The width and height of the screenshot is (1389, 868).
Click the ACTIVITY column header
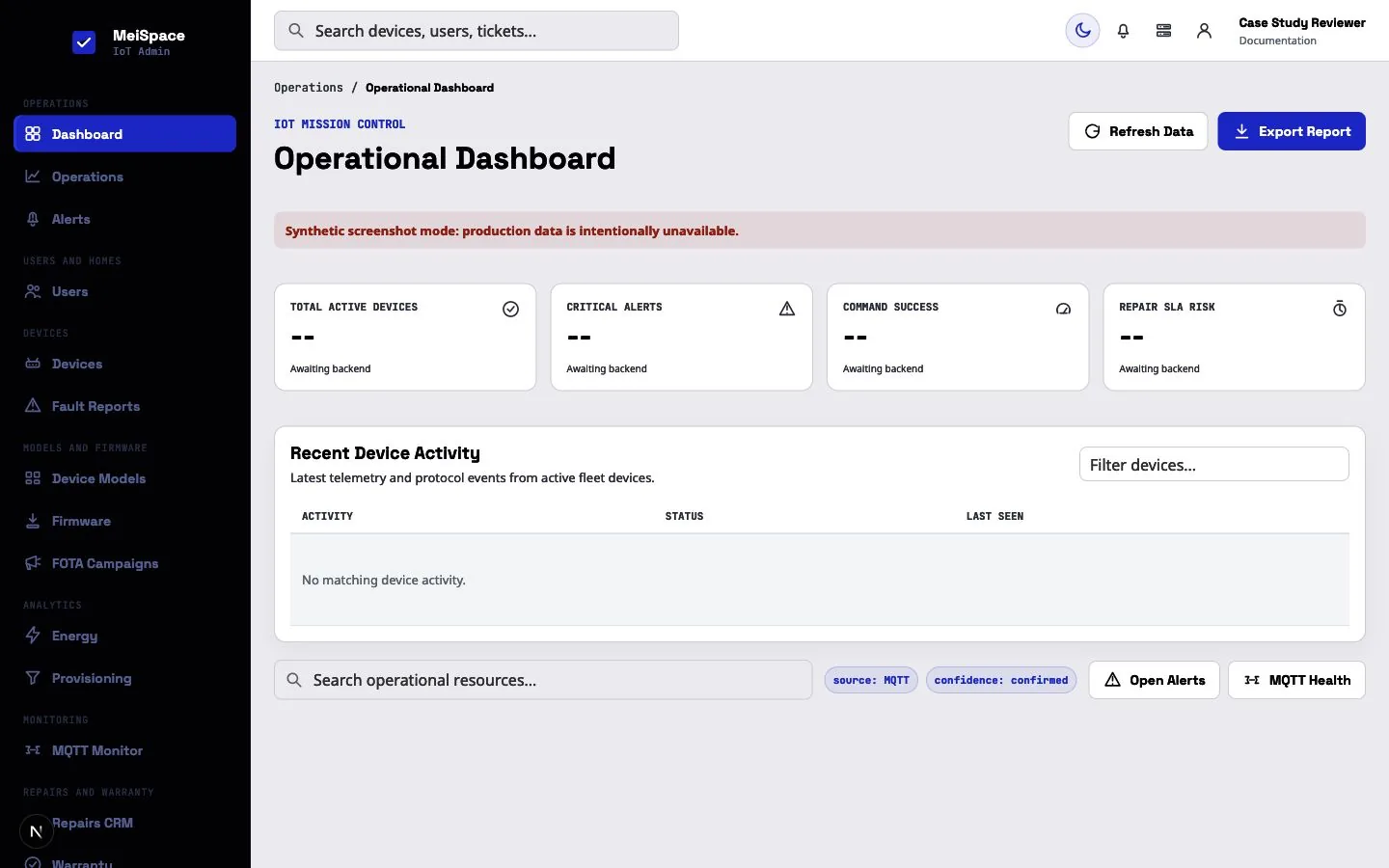point(327,516)
